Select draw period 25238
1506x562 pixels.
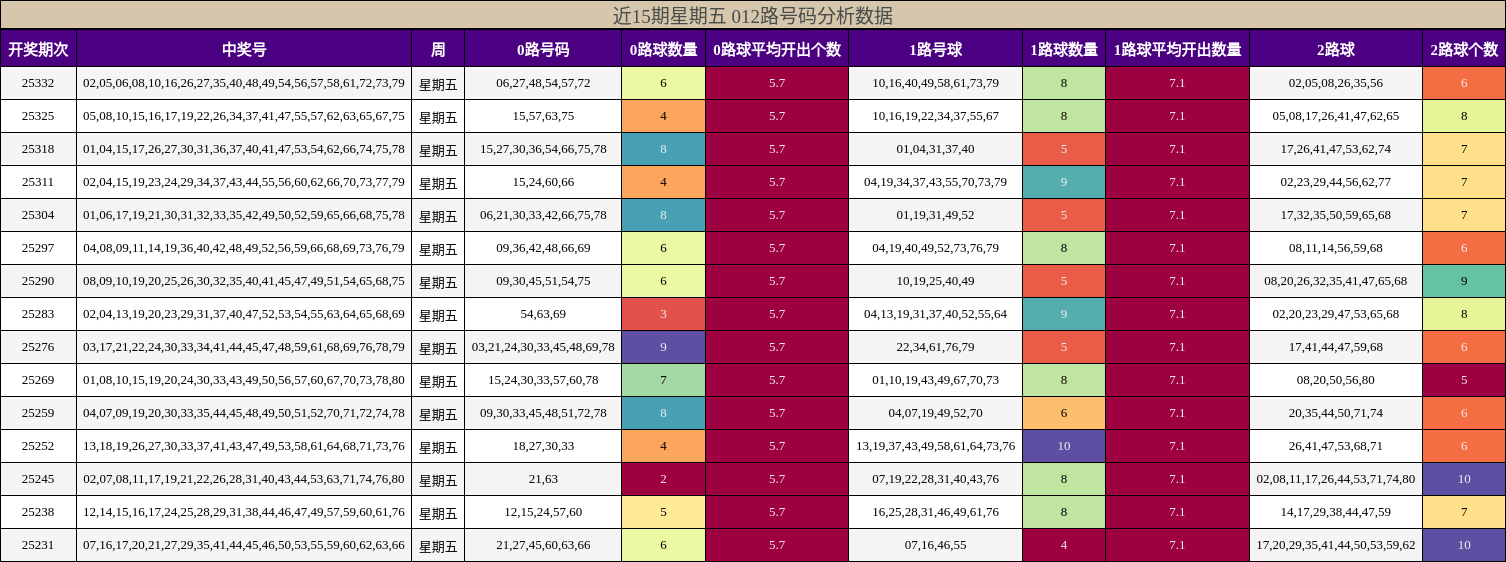click(38, 512)
